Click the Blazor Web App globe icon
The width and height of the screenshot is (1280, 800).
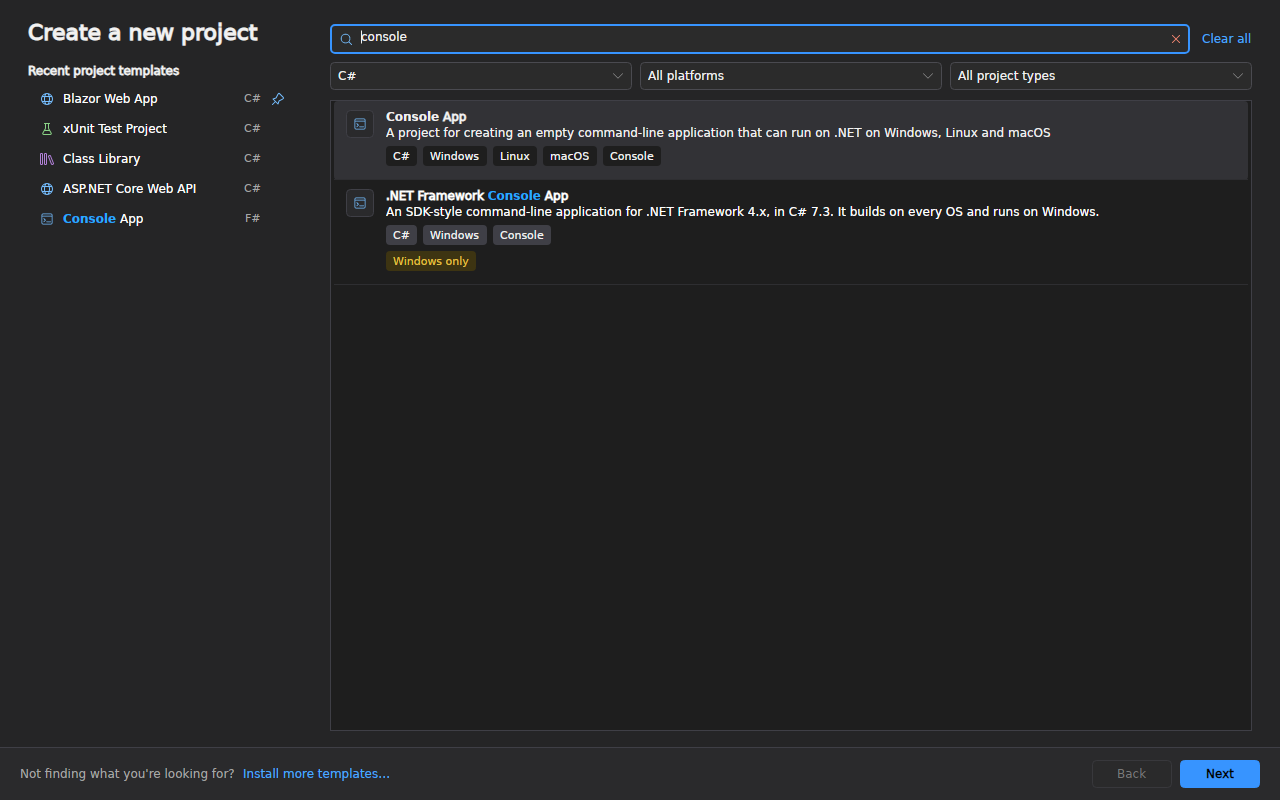click(x=47, y=99)
